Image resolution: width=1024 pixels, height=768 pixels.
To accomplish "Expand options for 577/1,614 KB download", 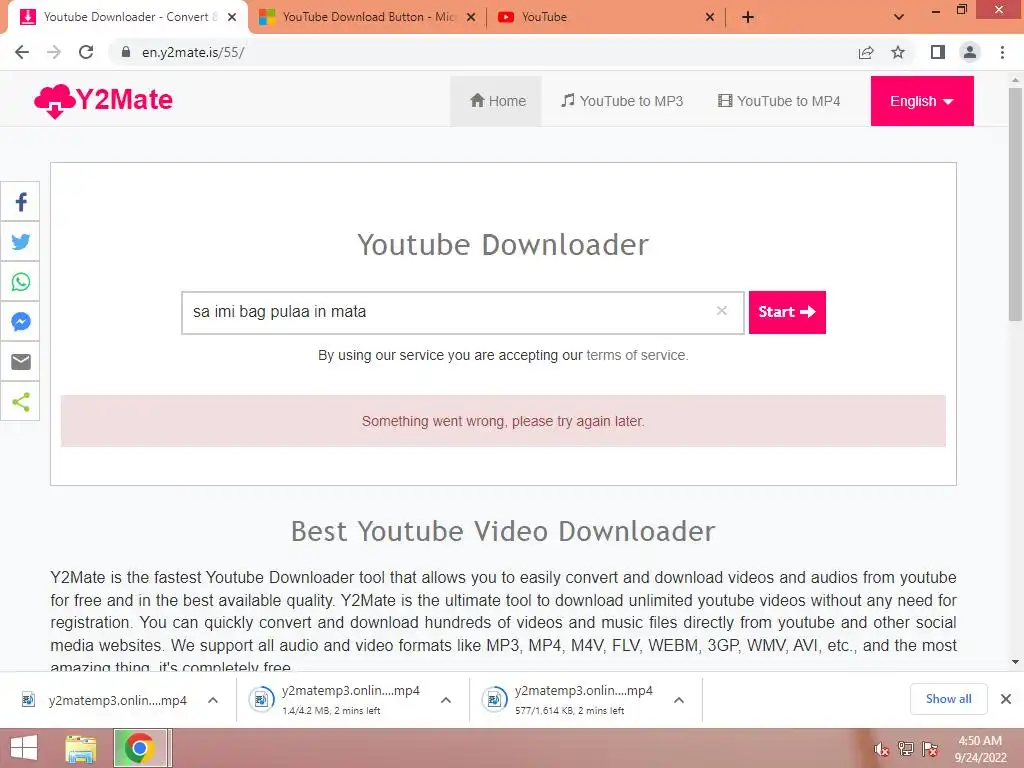I will (x=679, y=700).
